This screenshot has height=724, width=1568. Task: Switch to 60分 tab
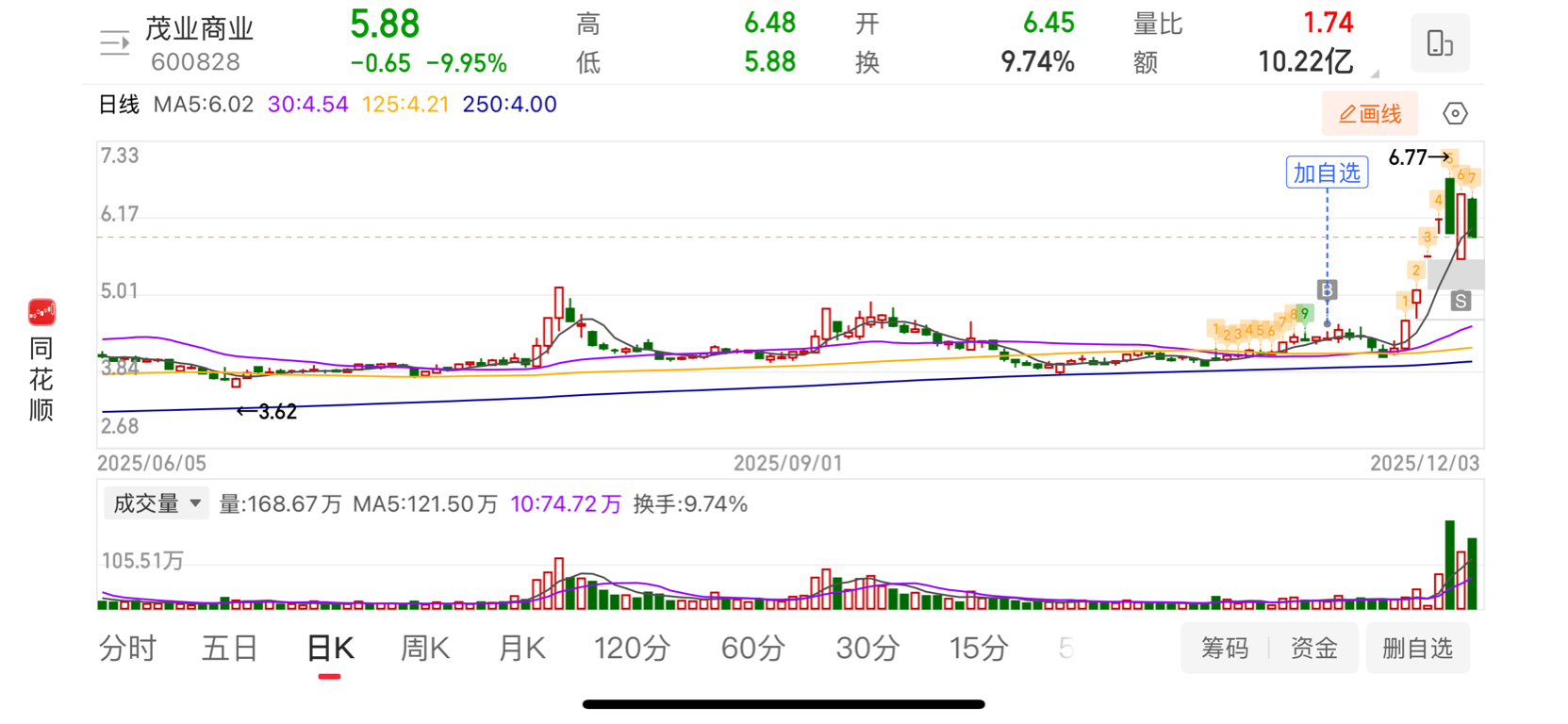[x=753, y=649]
